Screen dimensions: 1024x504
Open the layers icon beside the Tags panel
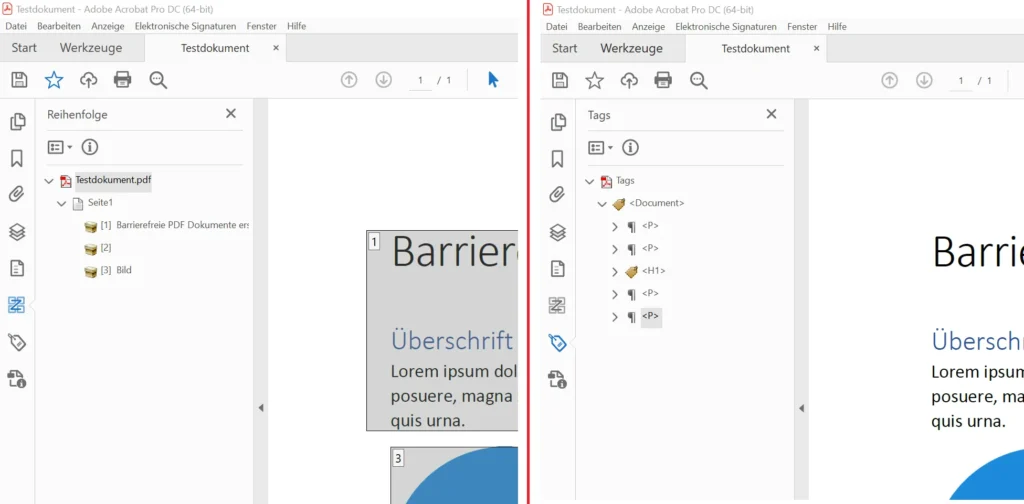558,232
